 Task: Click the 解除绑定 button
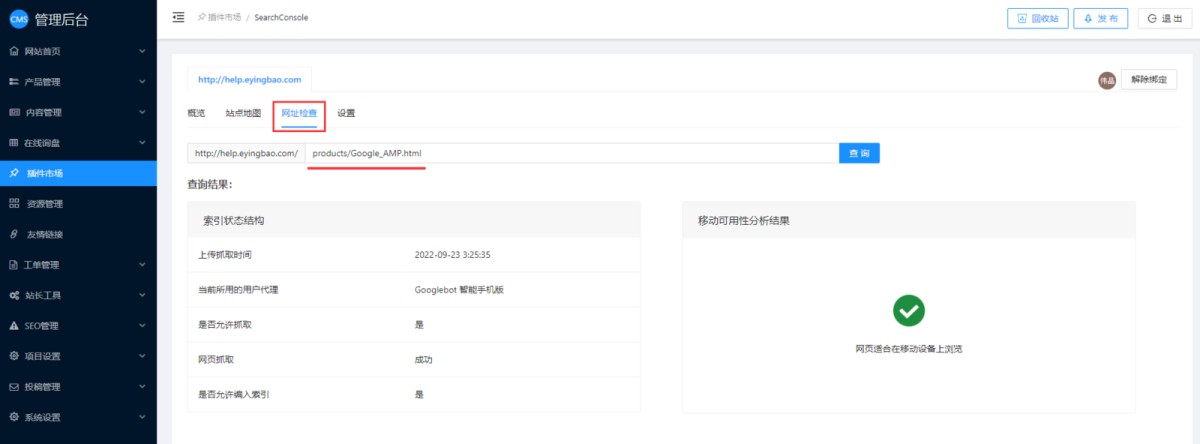[1148, 80]
